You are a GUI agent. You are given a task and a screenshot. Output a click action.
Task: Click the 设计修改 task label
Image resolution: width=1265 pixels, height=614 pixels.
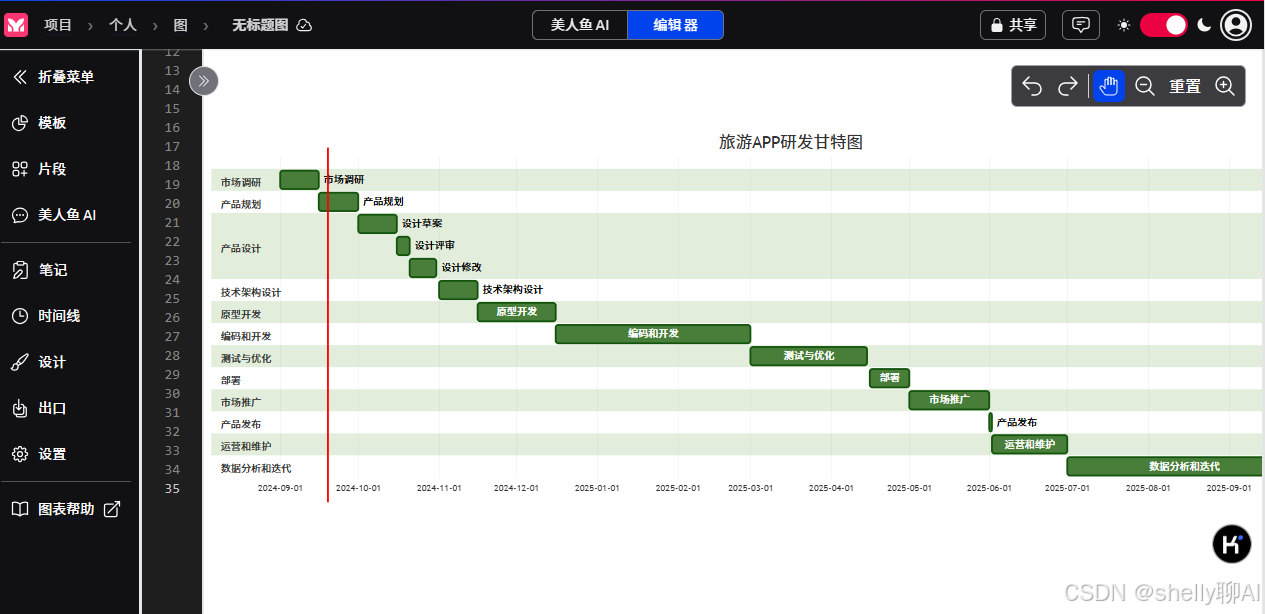pos(462,267)
